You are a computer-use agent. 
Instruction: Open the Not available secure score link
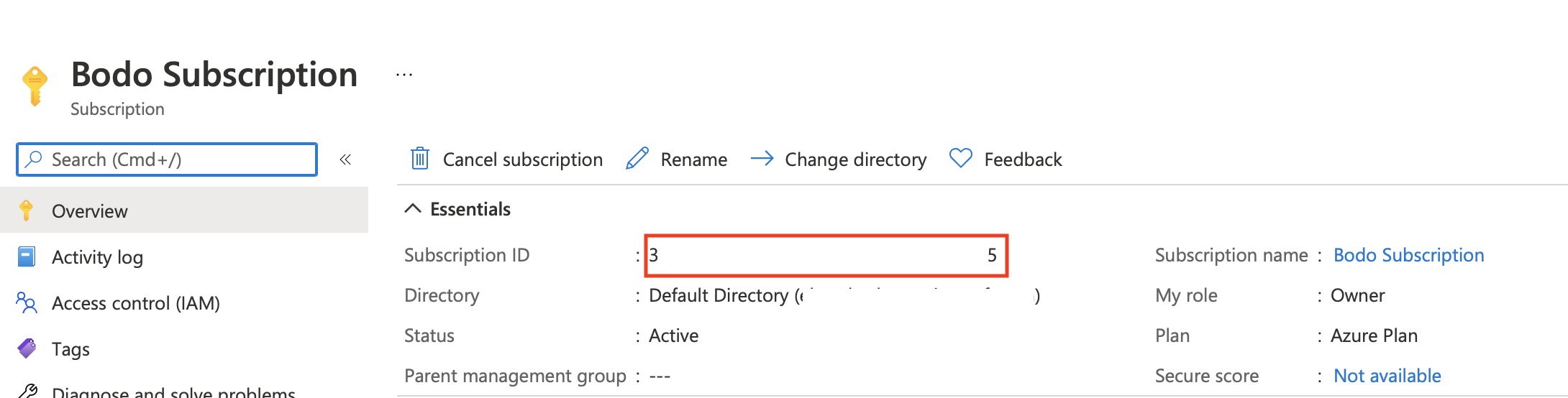pyautogui.click(x=1387, y=376)
